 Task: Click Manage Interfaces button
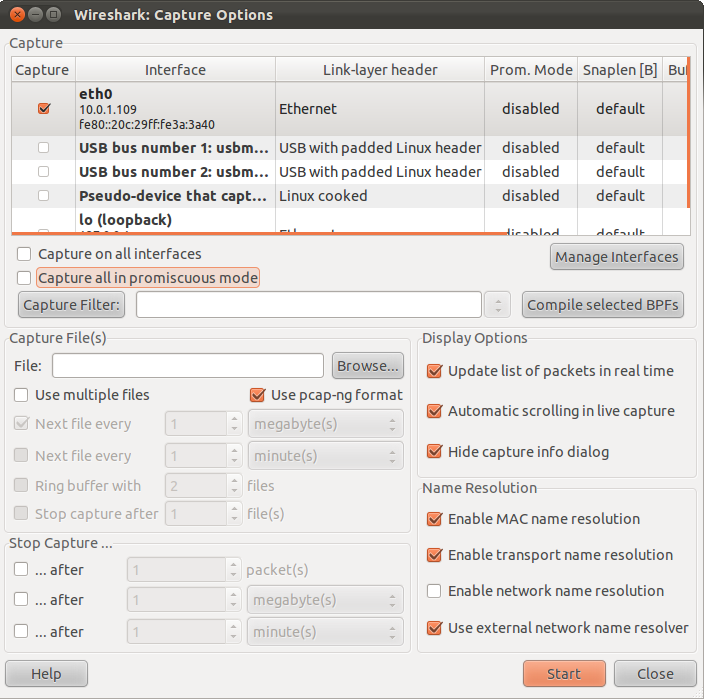pyautogui.click(x=616, y=257)
